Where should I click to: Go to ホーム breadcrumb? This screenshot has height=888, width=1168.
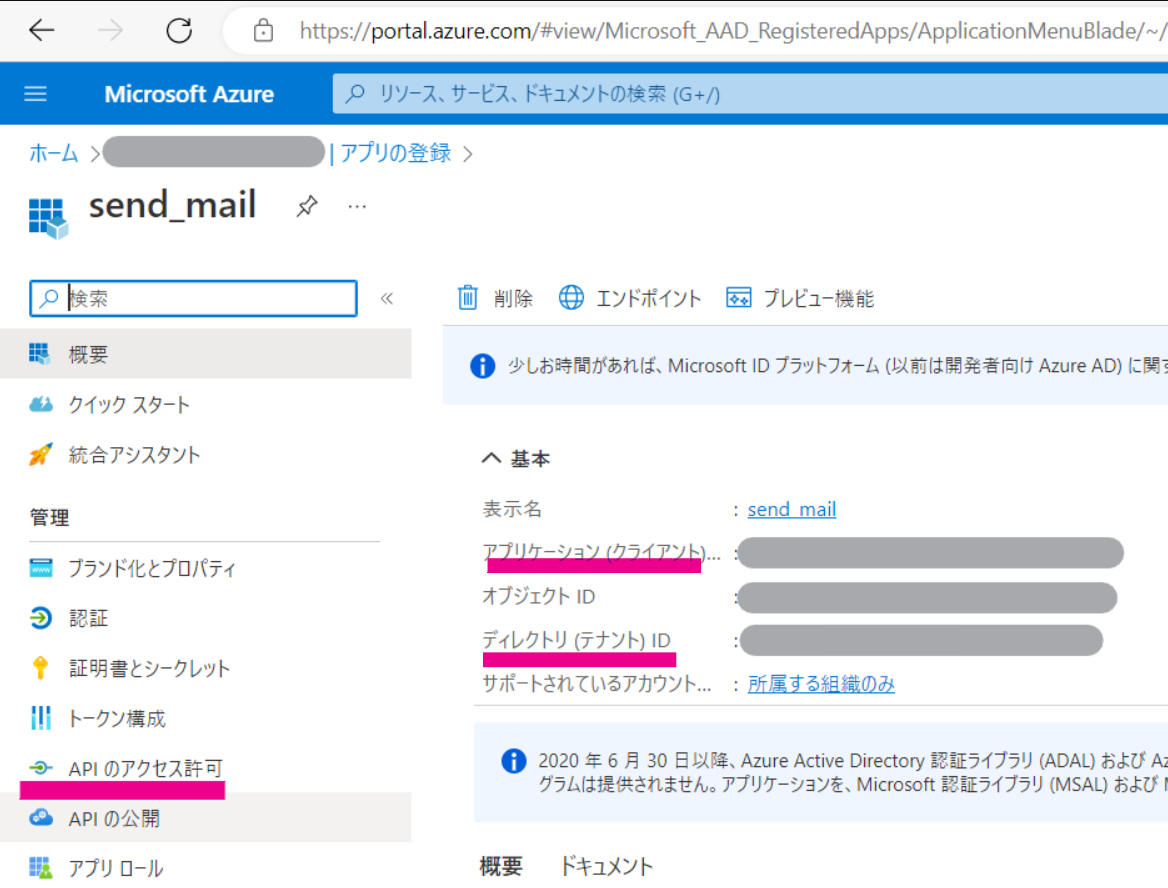click(x=54, y=153)
